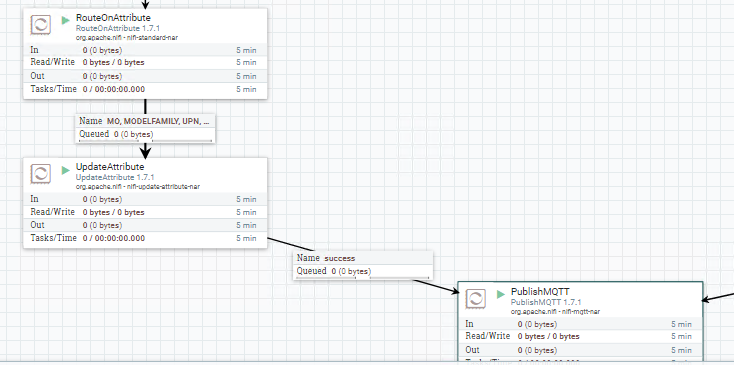Click the Out row of RouteOnAttribute
734x365 pixels.
(145, 76)
